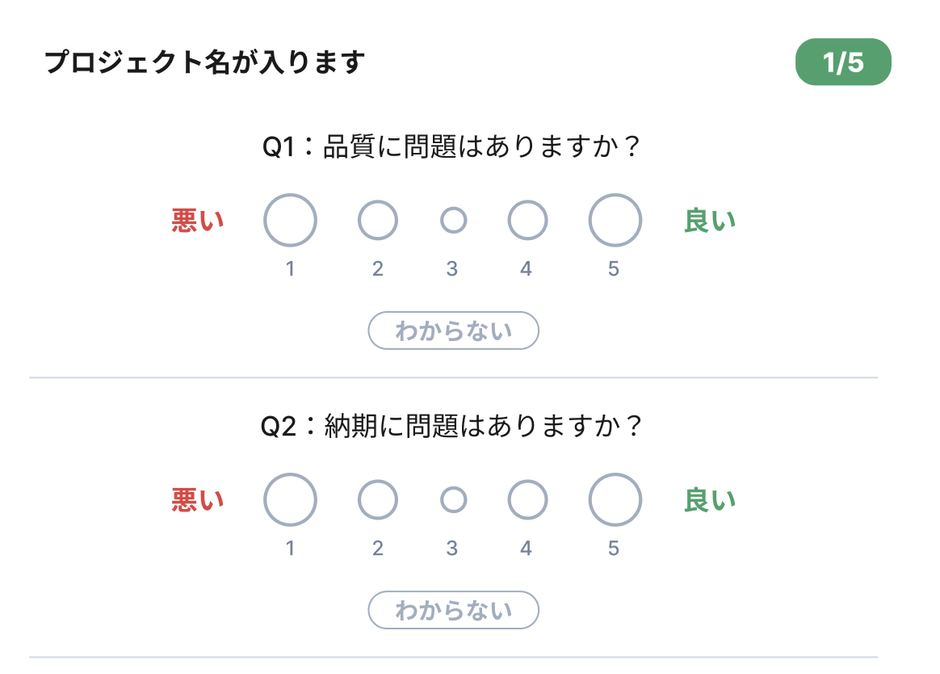Select rating 2 for Q1 quality question
Image resolution: width=940 pixels, height=674 pixels.
[x=377, y=220]
